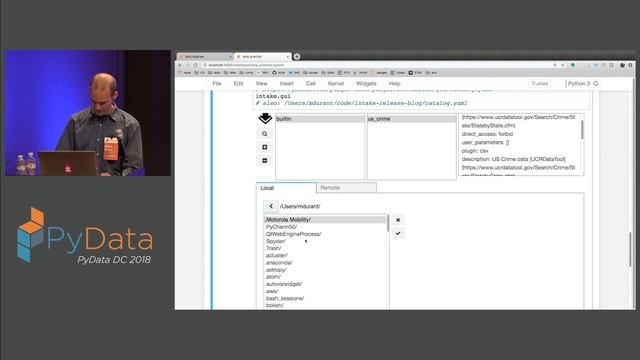
Task: Click the notebook page vertical scrollbar
Action: pyautogui.click(x=631, y=249)
